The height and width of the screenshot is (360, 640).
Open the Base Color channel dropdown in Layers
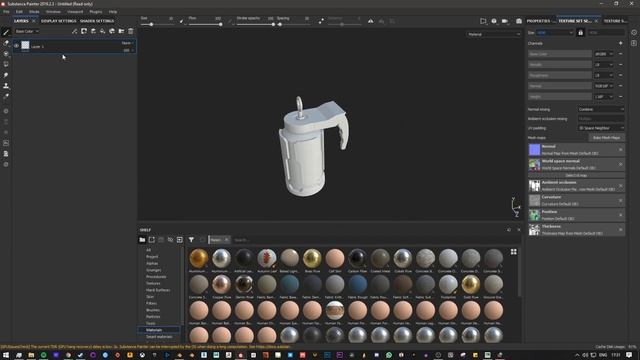point(27,31)
